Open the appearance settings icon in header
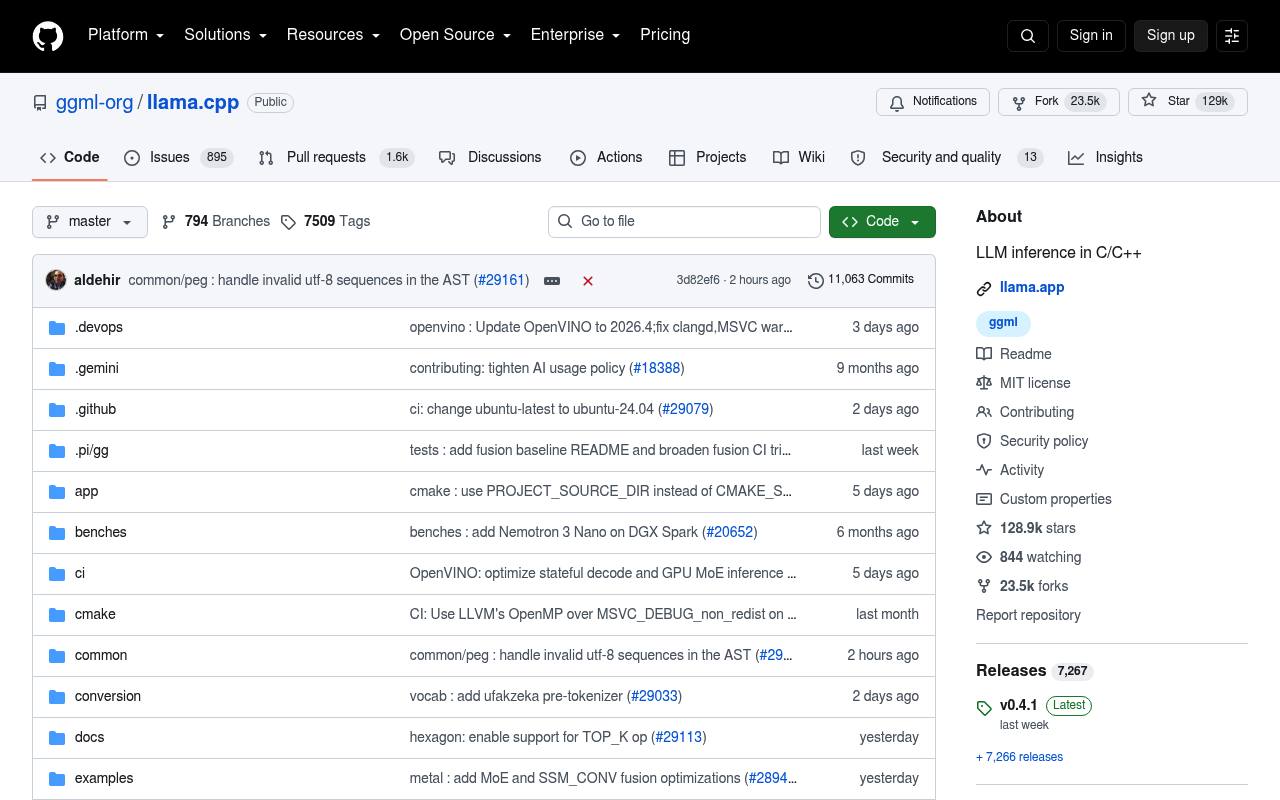This screenshot has width=1280, height=800. pyautogui.click(x=1232, y=36)
